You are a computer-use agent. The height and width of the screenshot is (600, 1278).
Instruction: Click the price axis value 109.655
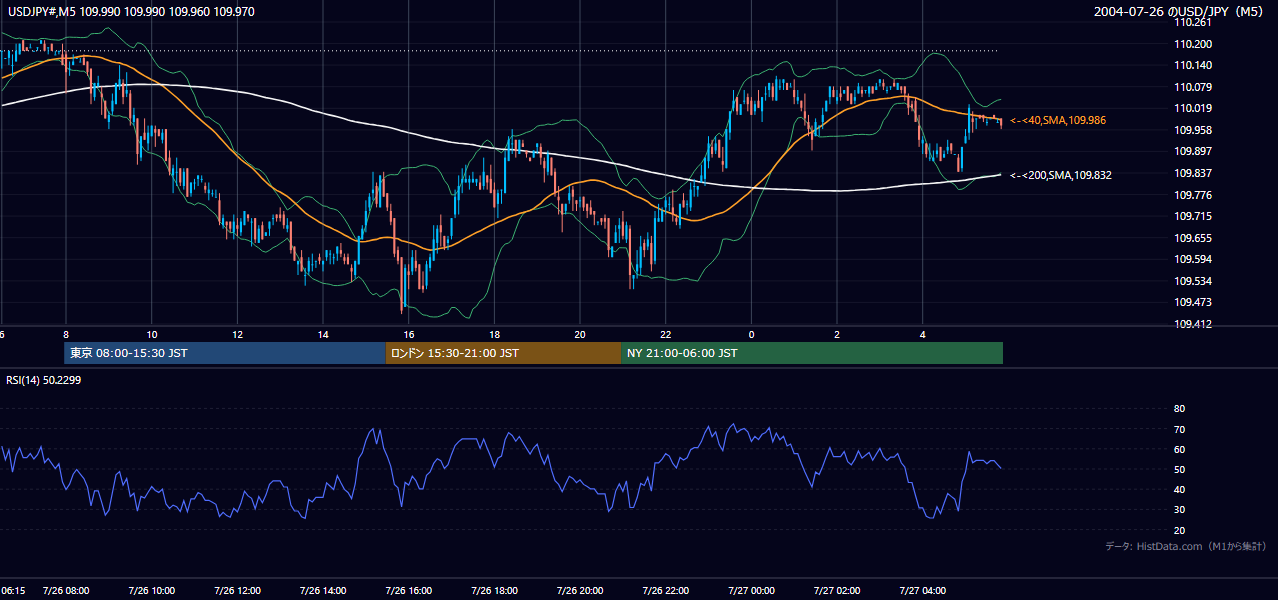[1193, 238]
